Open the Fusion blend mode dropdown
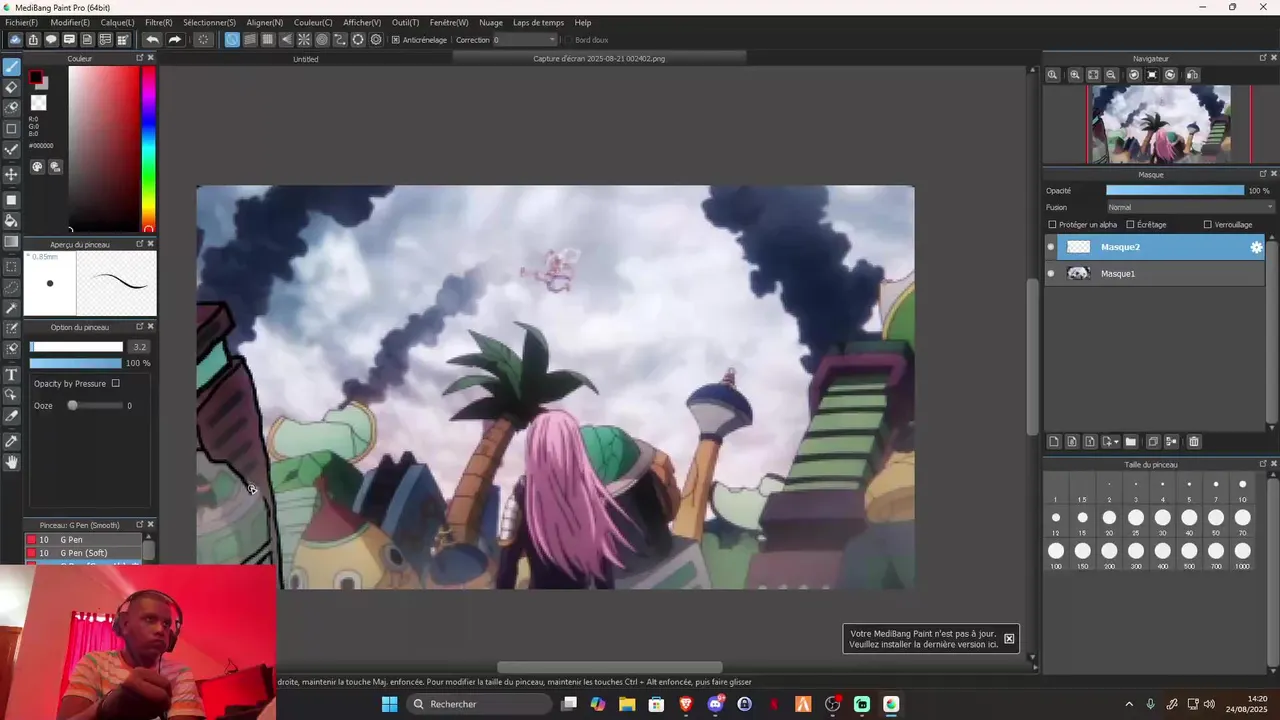Image resolution: width=1280 pixels, height=720 pixels. (x=1190, y=207)
